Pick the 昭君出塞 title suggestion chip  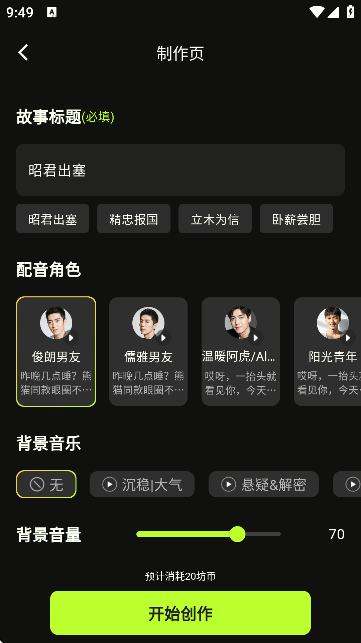(53, 219)
